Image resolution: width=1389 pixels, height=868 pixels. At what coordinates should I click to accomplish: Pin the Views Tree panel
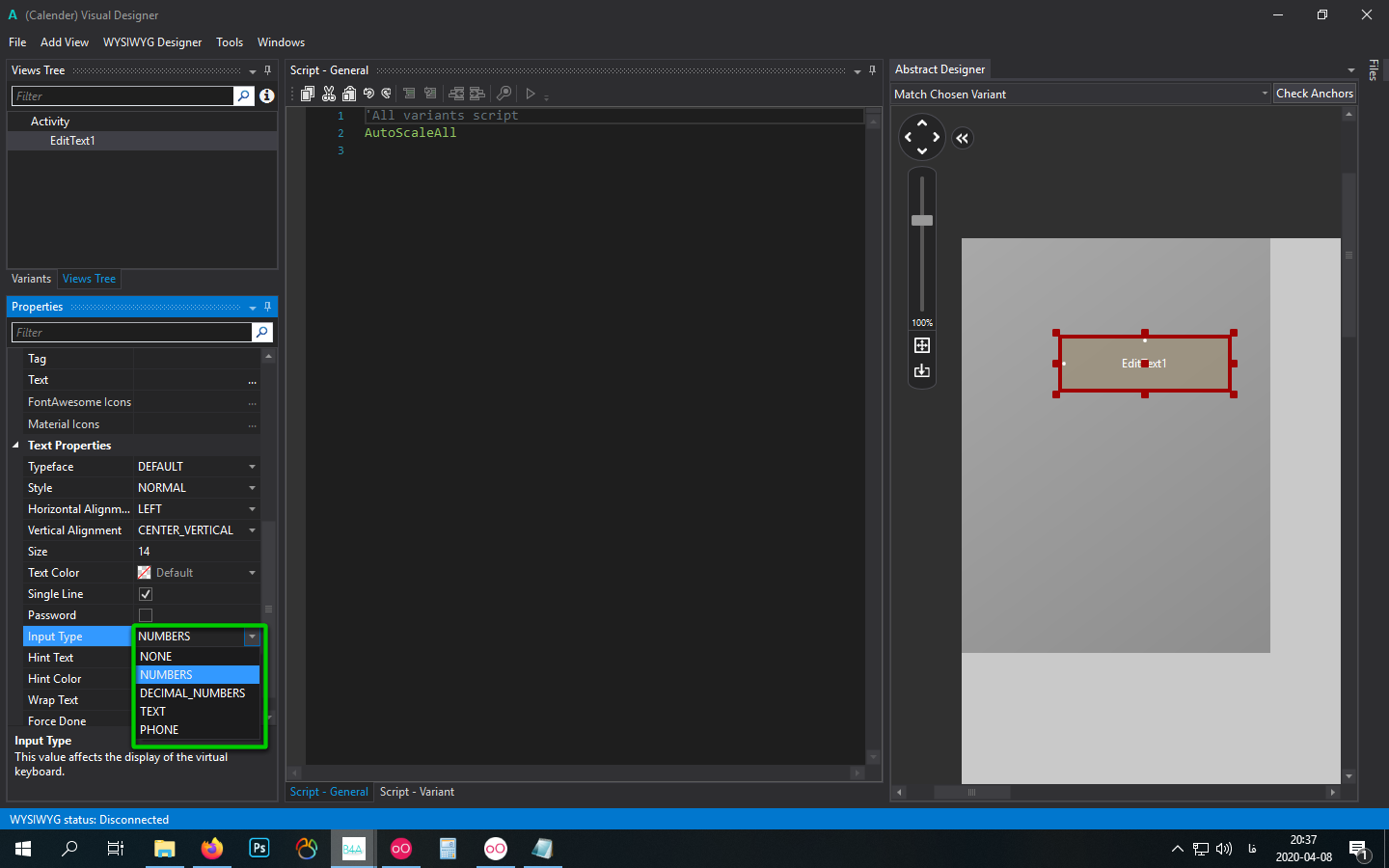(x=267, y=69)
